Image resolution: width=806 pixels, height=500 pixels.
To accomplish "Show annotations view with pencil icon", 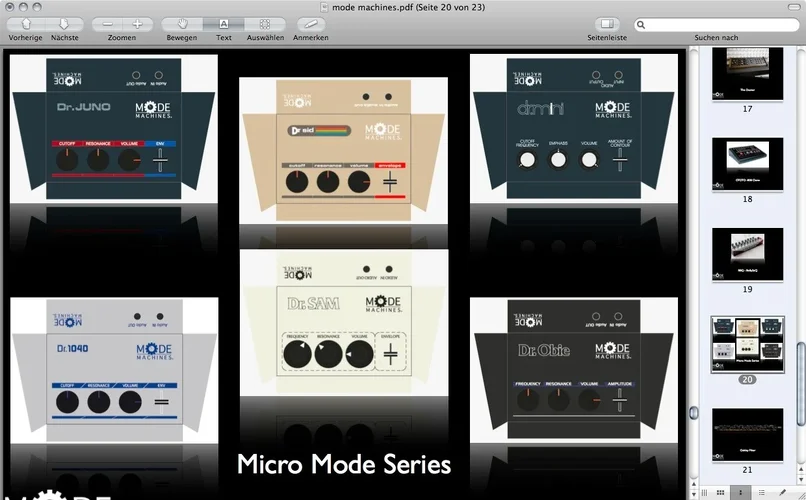I will pyautogui.click(x=782, y=493).
